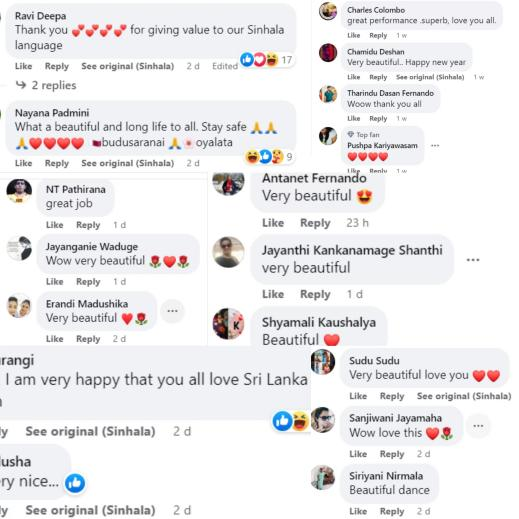Like NT Pathirana's "great job" comment
Viewport: 519px width, 519px height.
click(55, 225)
